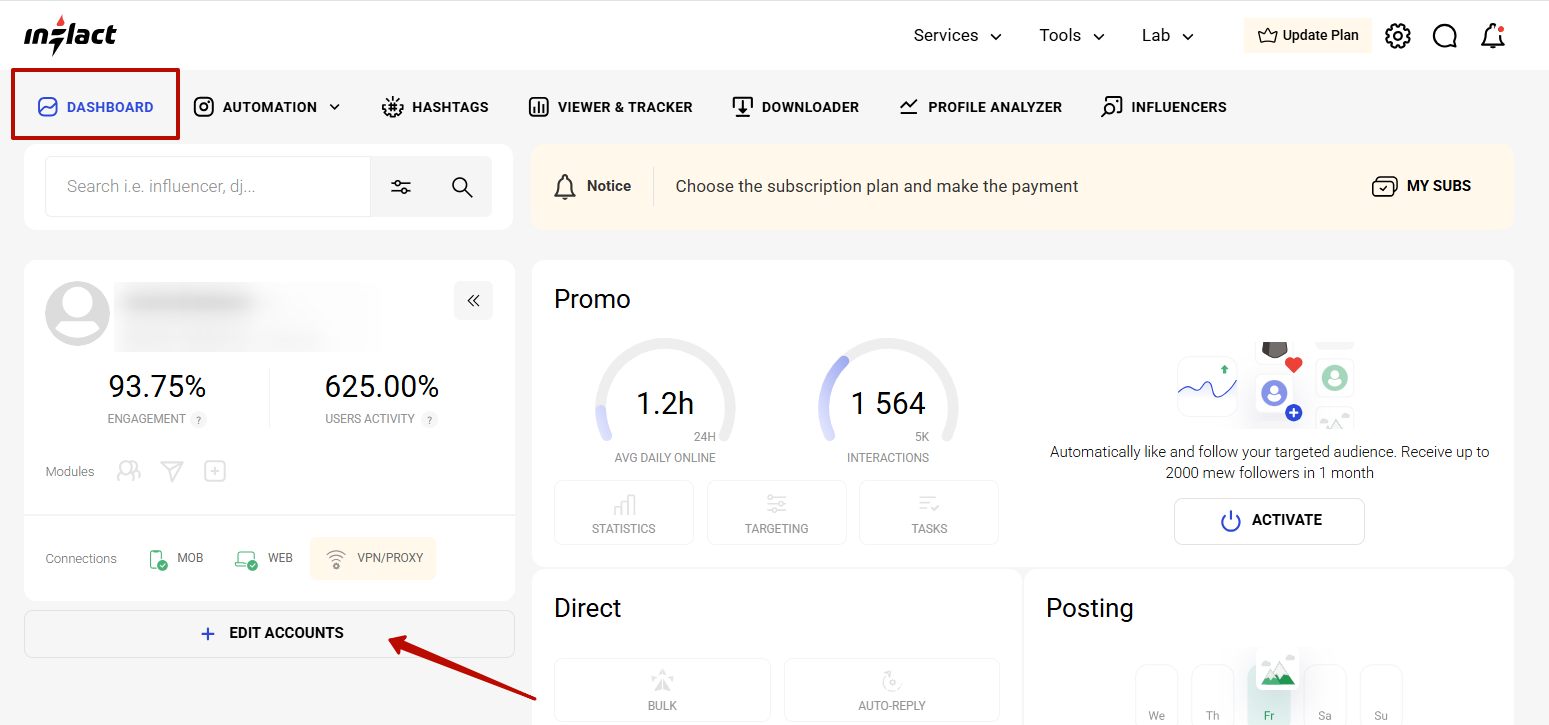
Task: Click the influencer search input field
Action: (207, 187)
